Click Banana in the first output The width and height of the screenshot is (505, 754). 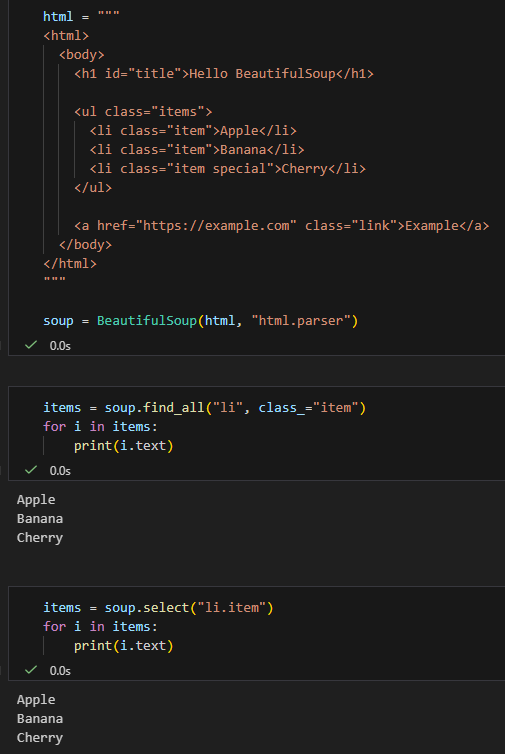click(x=40, y=519)
